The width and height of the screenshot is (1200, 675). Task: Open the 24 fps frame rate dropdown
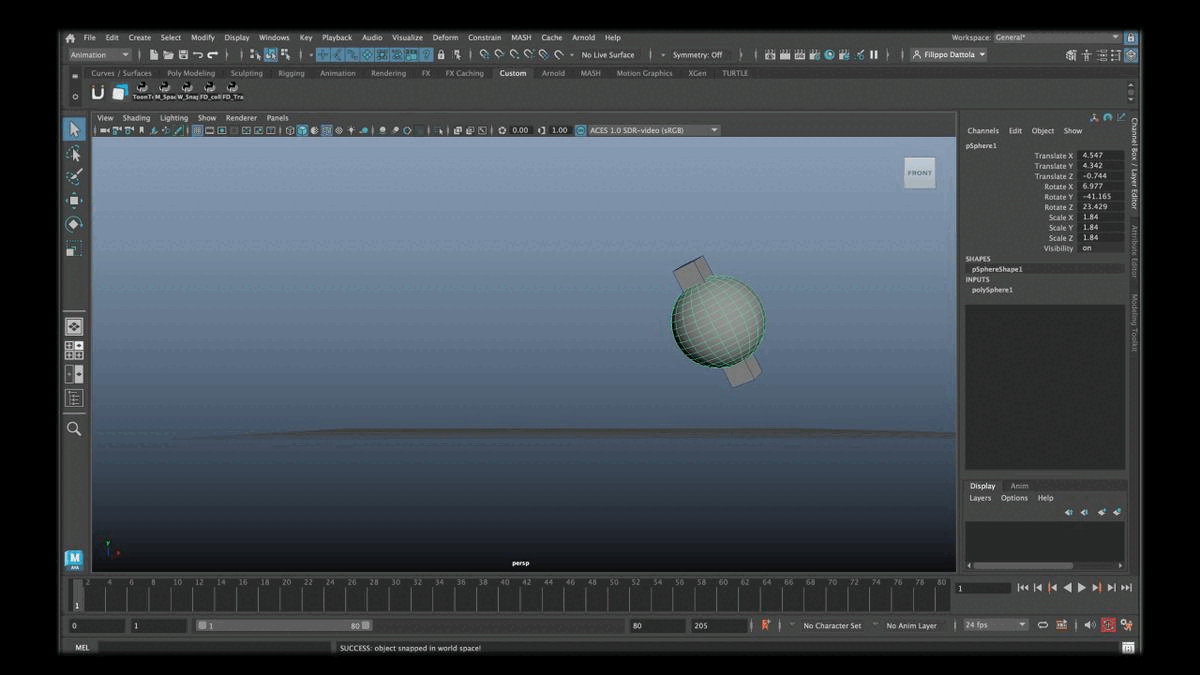click(x=995, y=625)
